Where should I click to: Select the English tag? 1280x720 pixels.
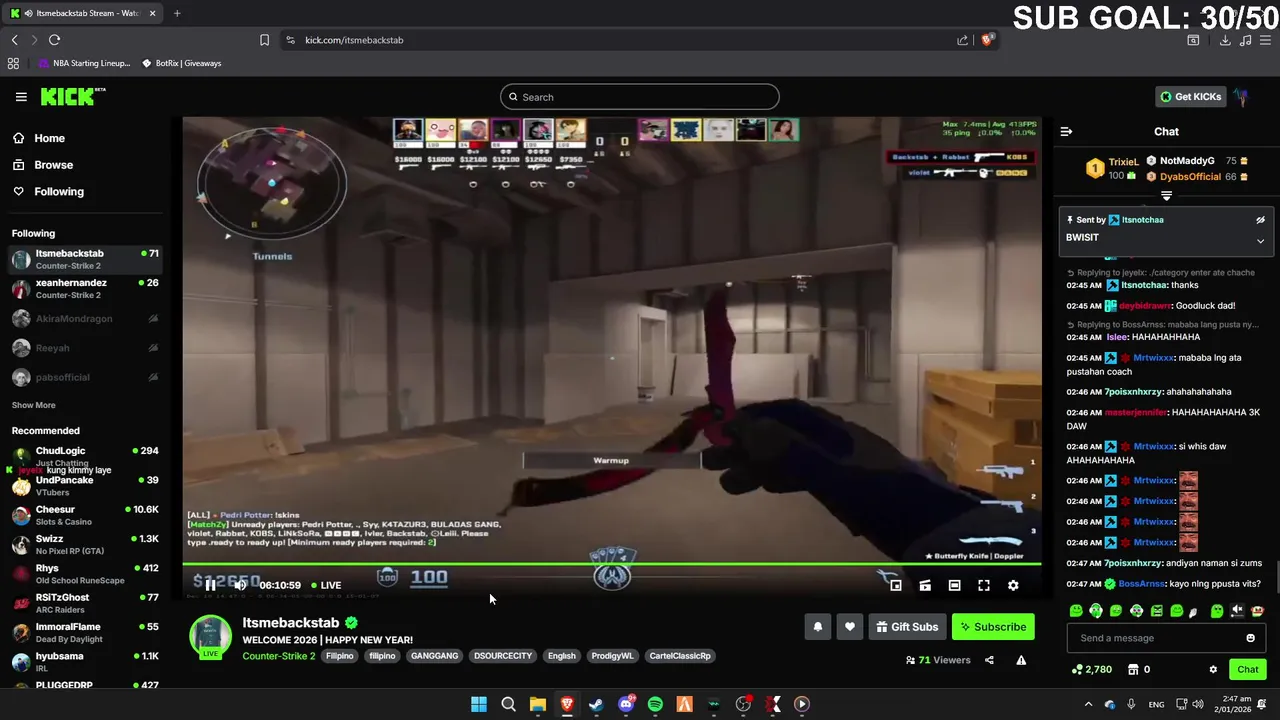click(561, 656)
